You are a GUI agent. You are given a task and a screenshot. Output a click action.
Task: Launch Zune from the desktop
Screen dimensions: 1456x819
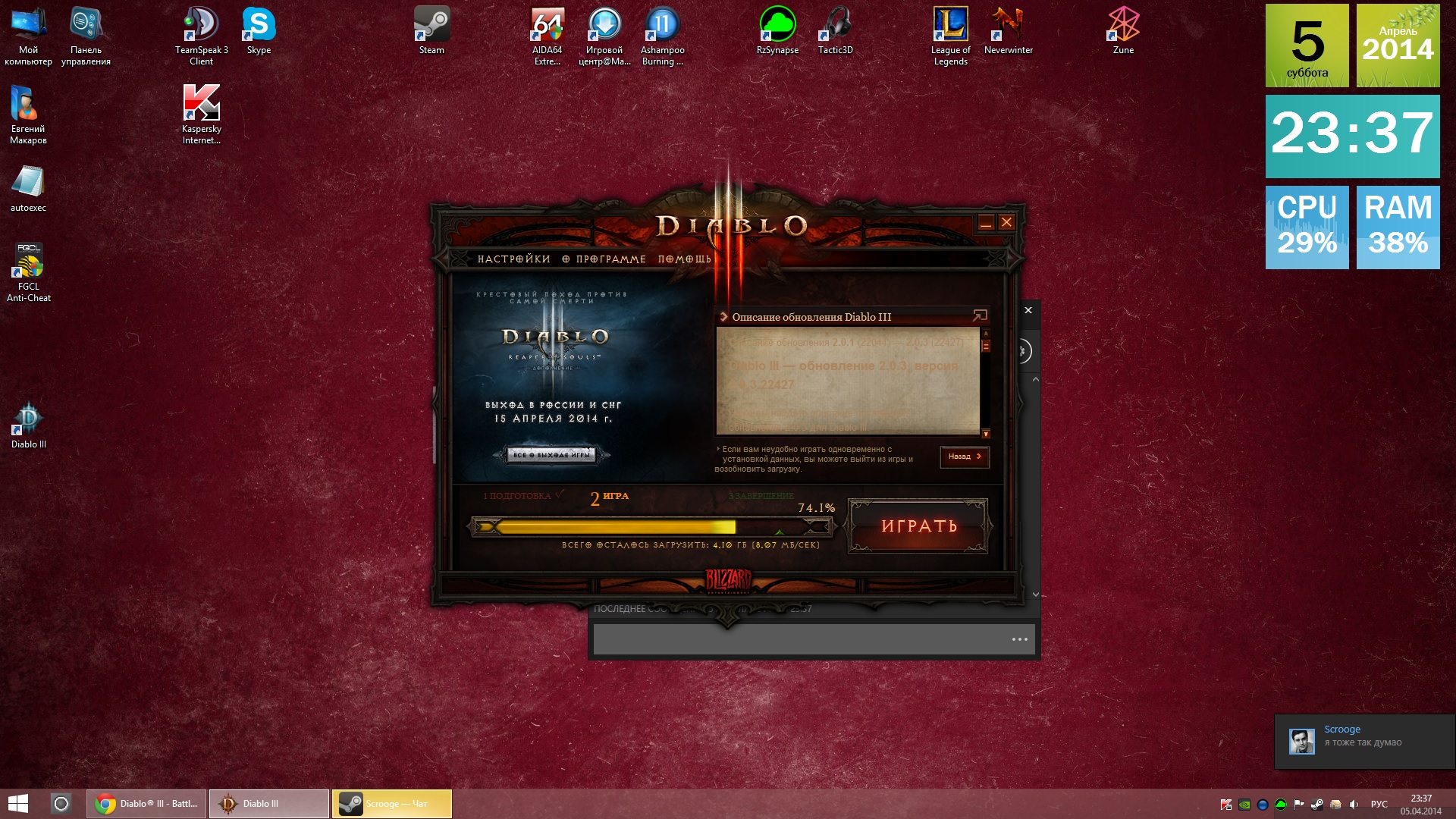[x=1123, y=30]
